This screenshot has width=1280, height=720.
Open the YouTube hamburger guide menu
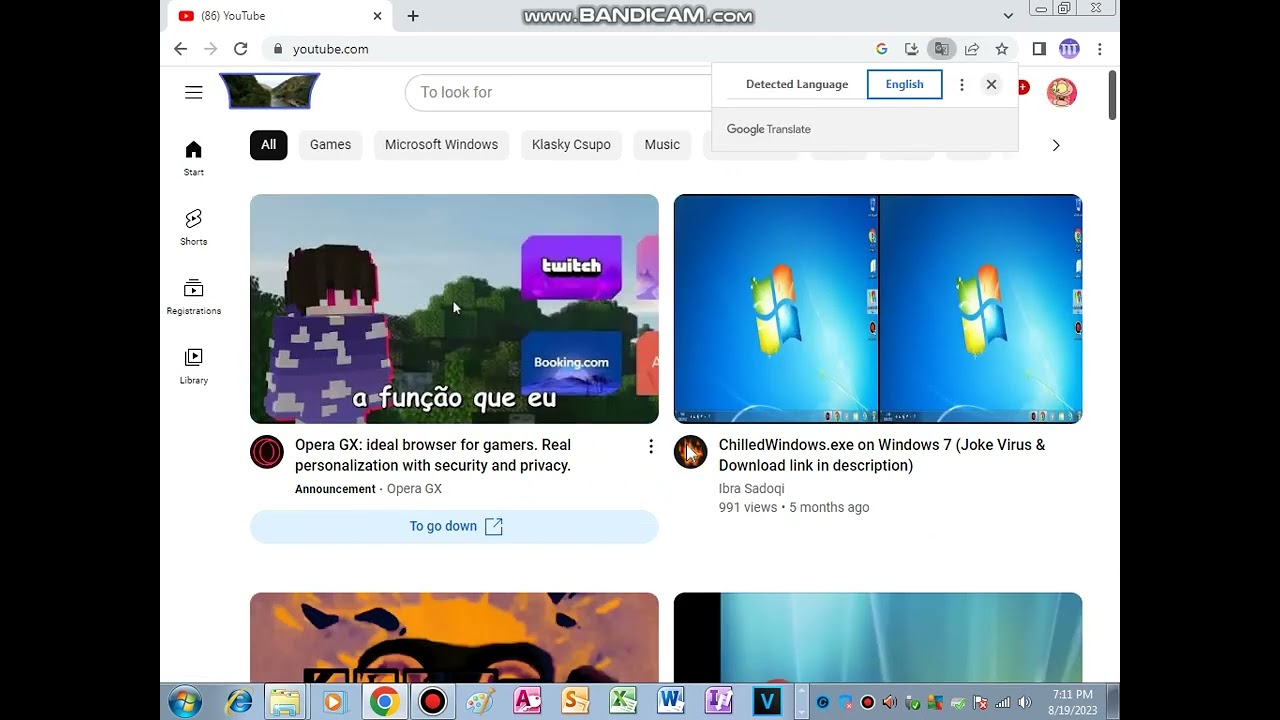click(194, 92)
